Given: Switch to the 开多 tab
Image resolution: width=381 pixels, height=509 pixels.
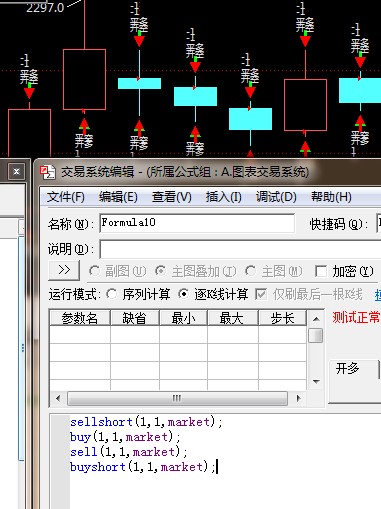Looking at the screenshot, I should (x=348, y=369).
